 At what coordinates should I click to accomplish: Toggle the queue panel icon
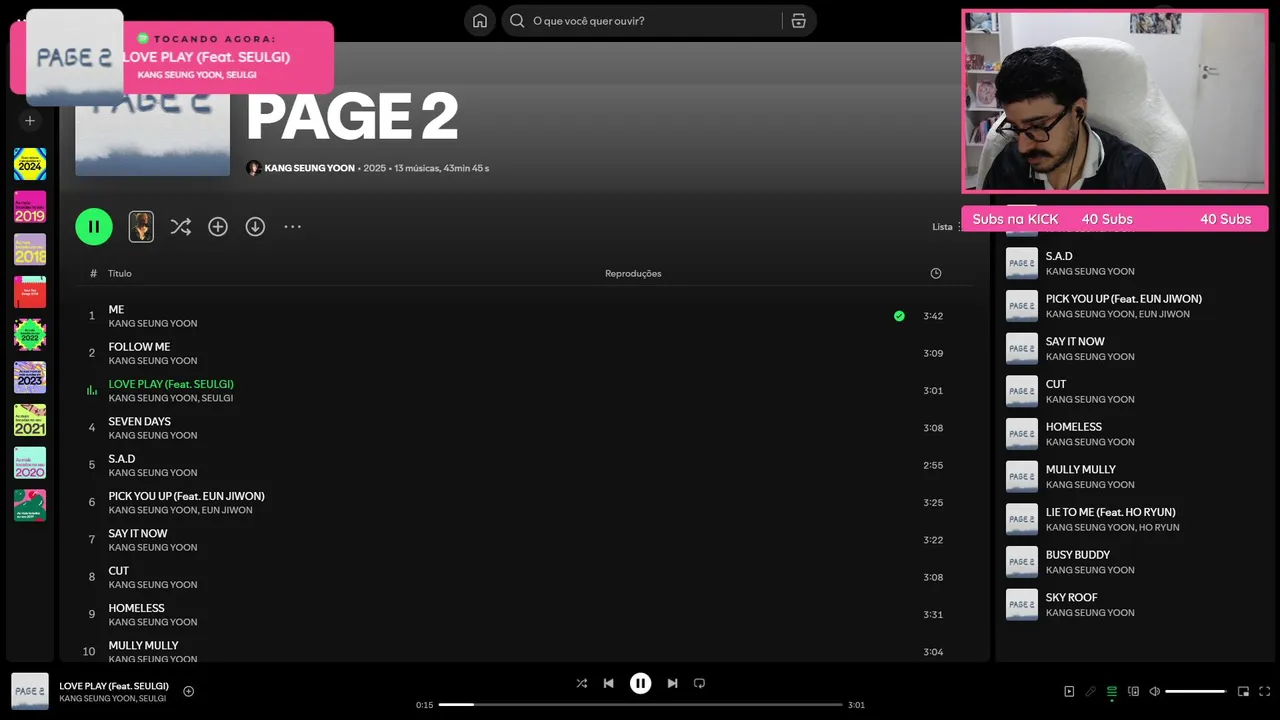(1112, 691)
